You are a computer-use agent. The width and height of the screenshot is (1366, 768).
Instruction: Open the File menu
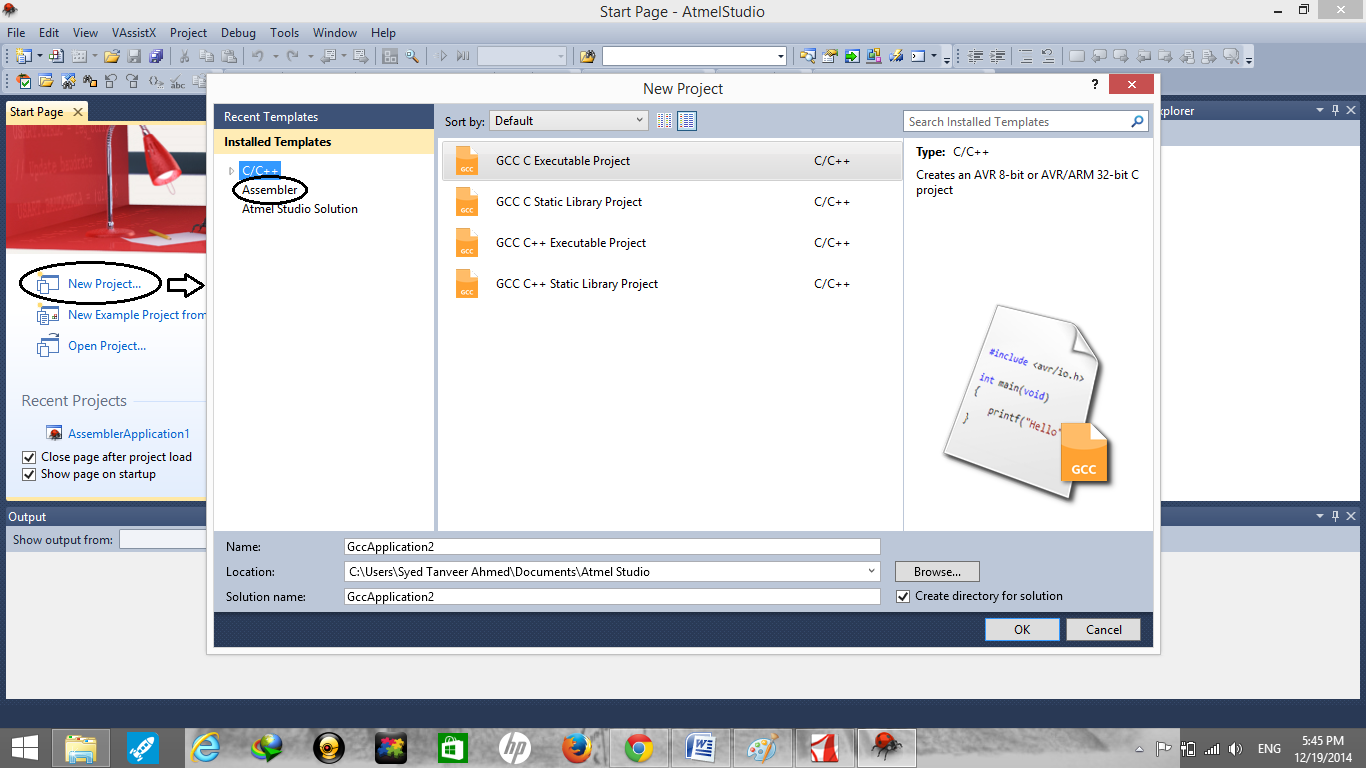16,33
